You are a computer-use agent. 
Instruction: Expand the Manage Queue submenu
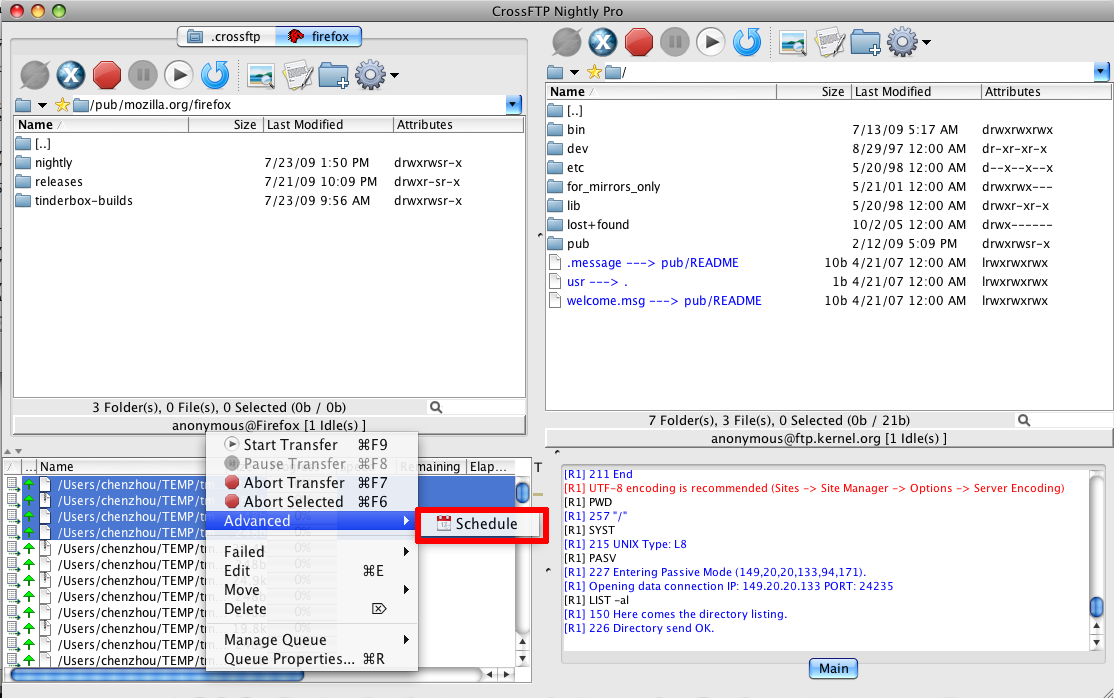pos(311,640)
